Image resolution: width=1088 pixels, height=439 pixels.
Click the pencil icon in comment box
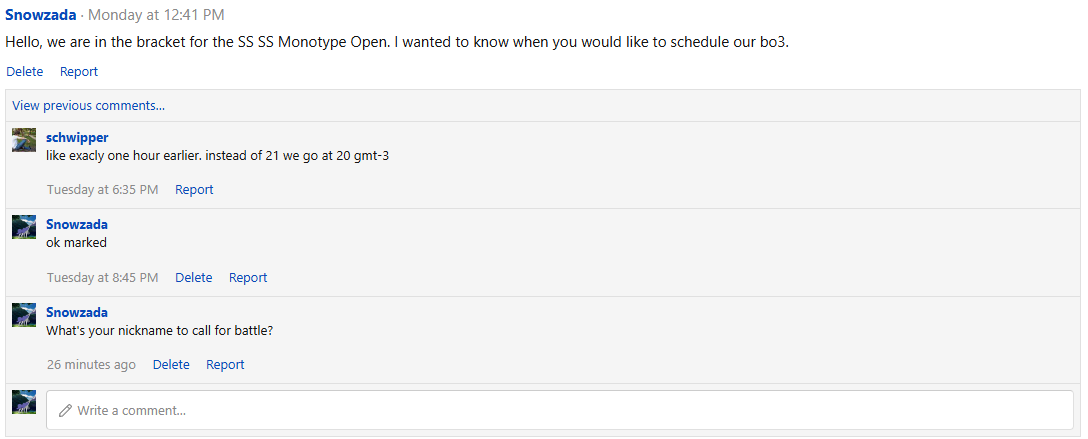pyautogui.click(x=66, y=411)
